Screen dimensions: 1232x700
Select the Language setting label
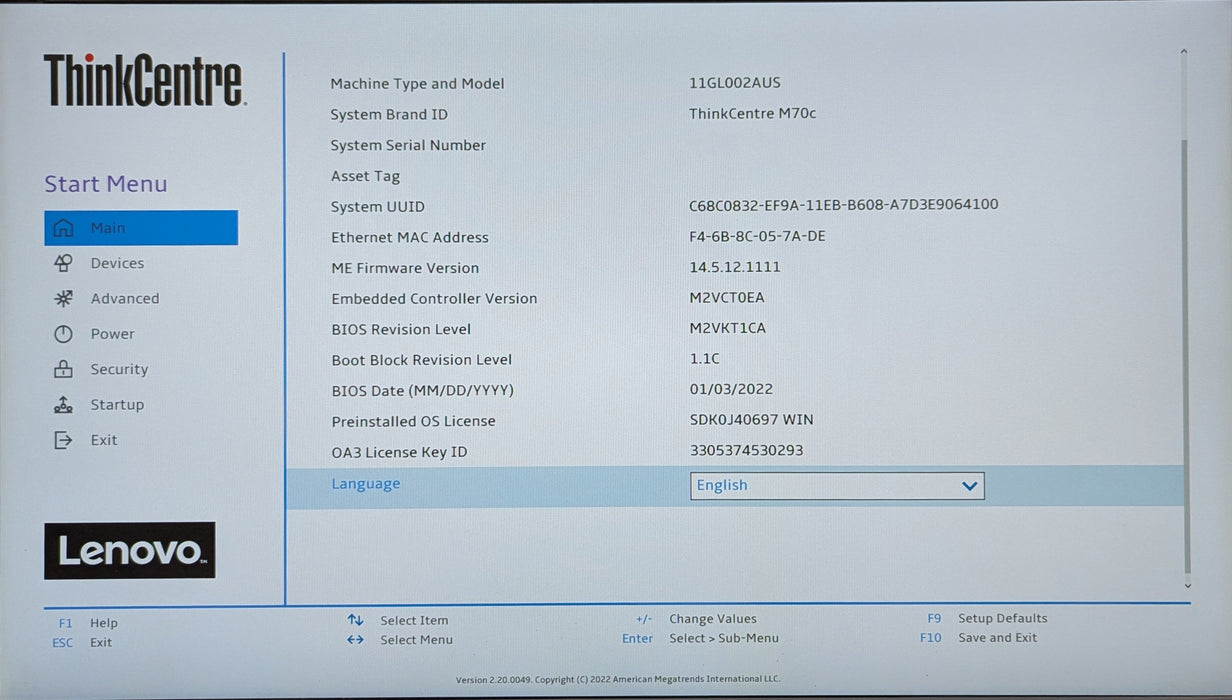click(x=366, y=484)
